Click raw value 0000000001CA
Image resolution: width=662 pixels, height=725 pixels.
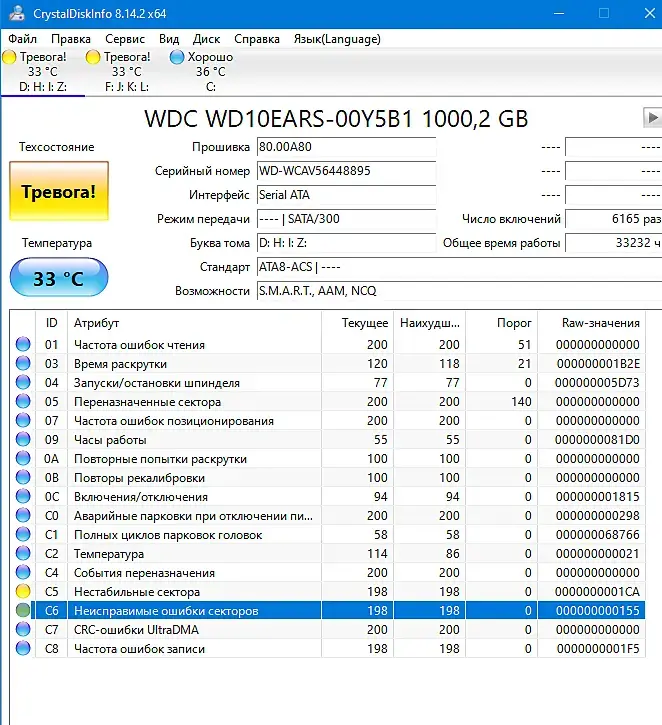coord(597,591)
